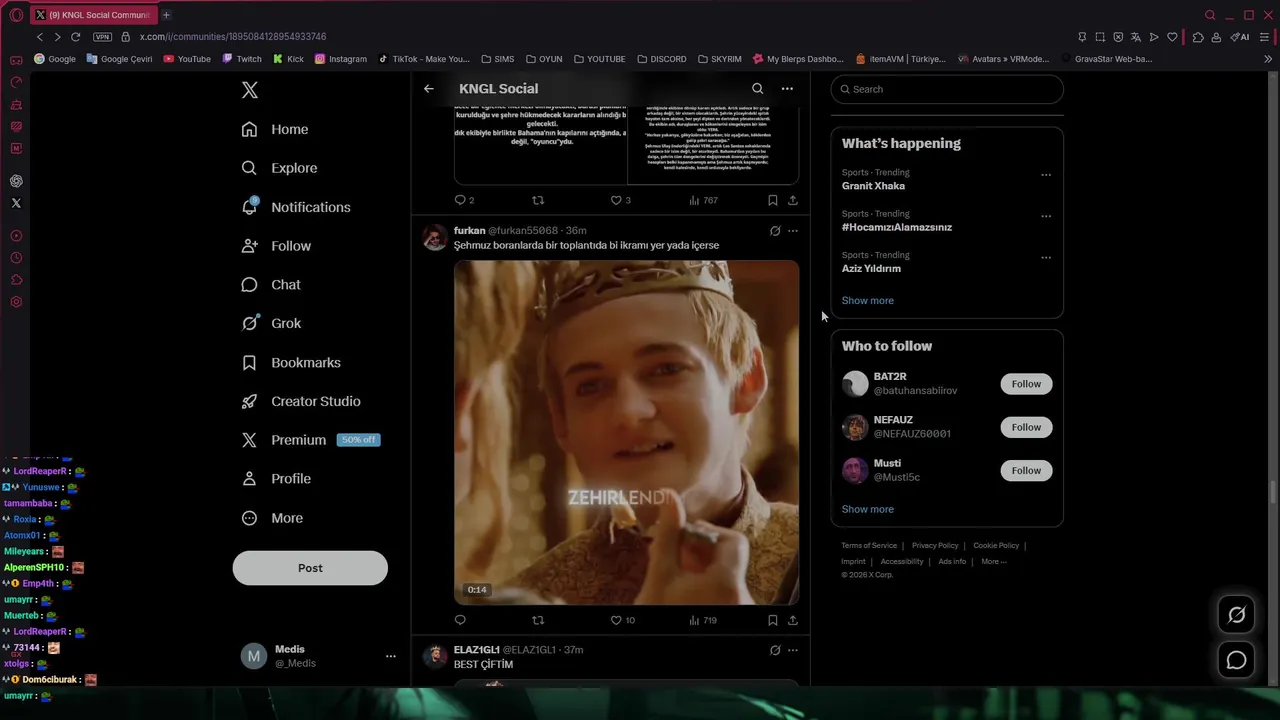1280x720 pixels.
Task: Open the floating messages button
Action: click(x=1237, y=660)
